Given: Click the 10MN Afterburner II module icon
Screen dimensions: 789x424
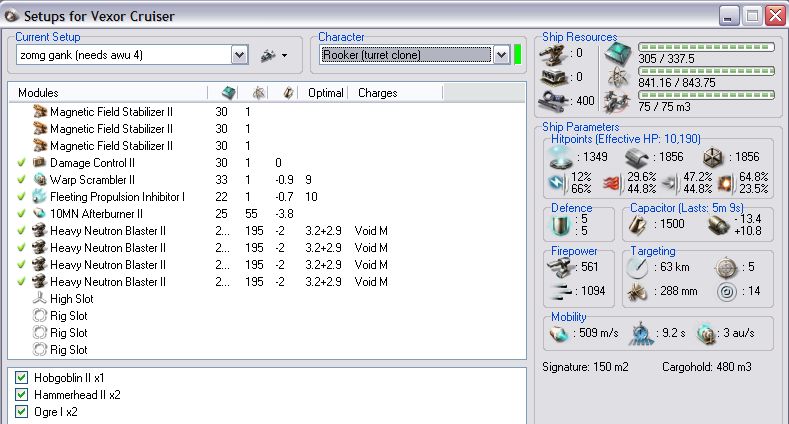Looking at the screenshot, I should [40, 213].
